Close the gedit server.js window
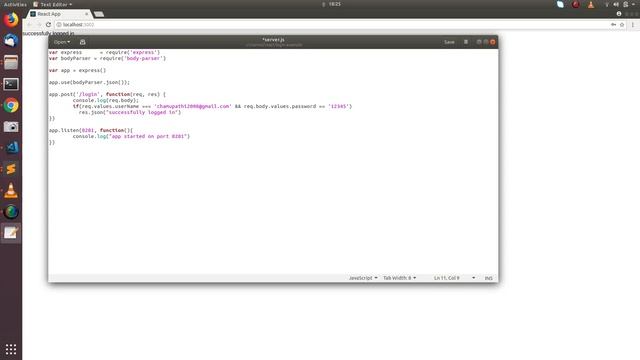Image resolution: width=640 pixels, height=360 pixels. (493, 42)
